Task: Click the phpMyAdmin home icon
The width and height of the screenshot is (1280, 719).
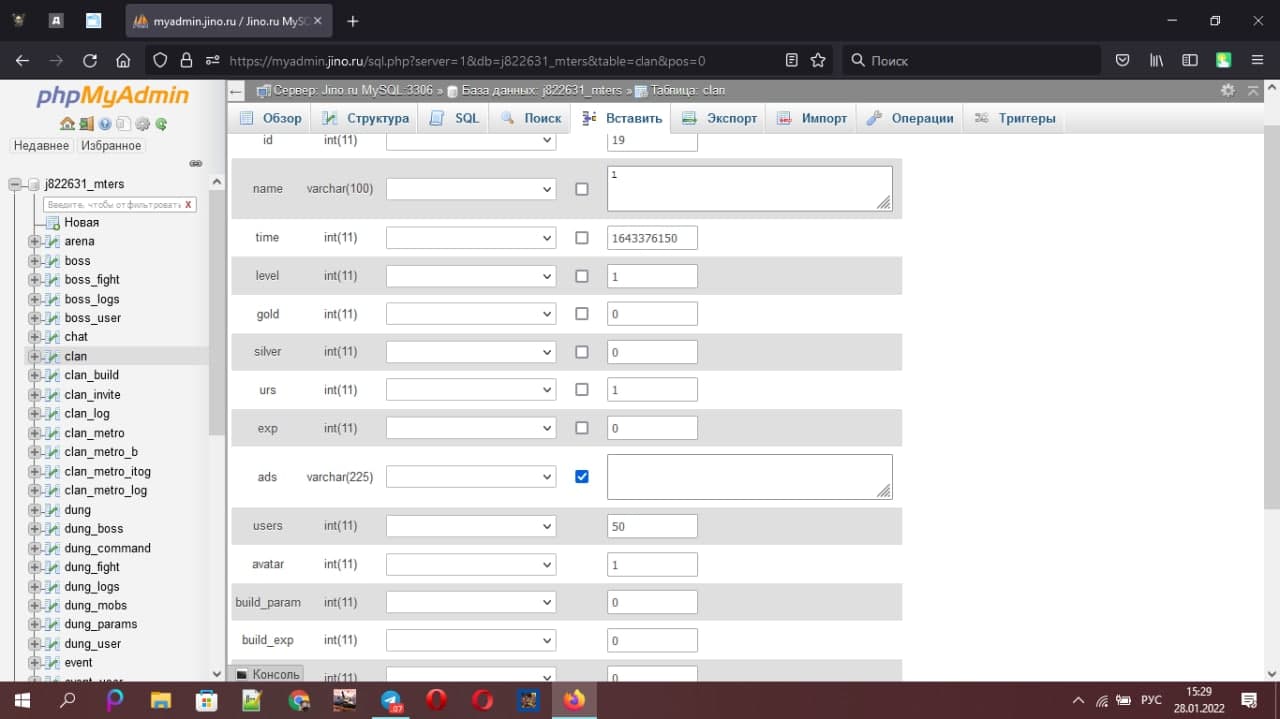Action: 66,124
